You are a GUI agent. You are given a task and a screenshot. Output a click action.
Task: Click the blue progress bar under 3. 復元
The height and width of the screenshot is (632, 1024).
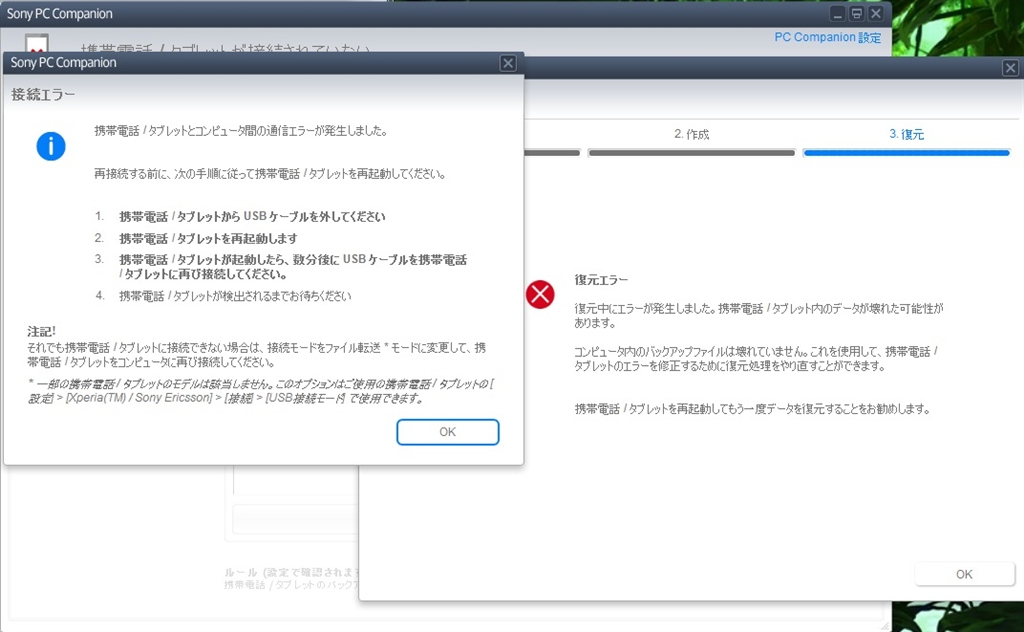[x=906, y=153]
